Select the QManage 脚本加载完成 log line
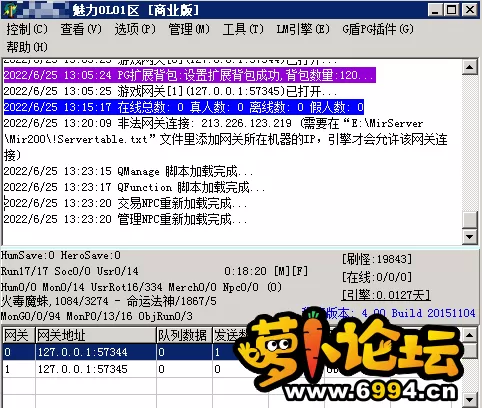This screenshot has width=482, height=408. click(x=128, y=171)
